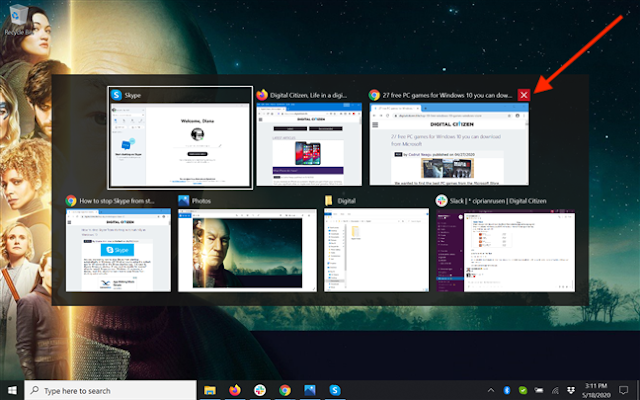This screenshot has width=640, height=400.
Task: Click the Skype taskbar icon
Action: point(335,390)
